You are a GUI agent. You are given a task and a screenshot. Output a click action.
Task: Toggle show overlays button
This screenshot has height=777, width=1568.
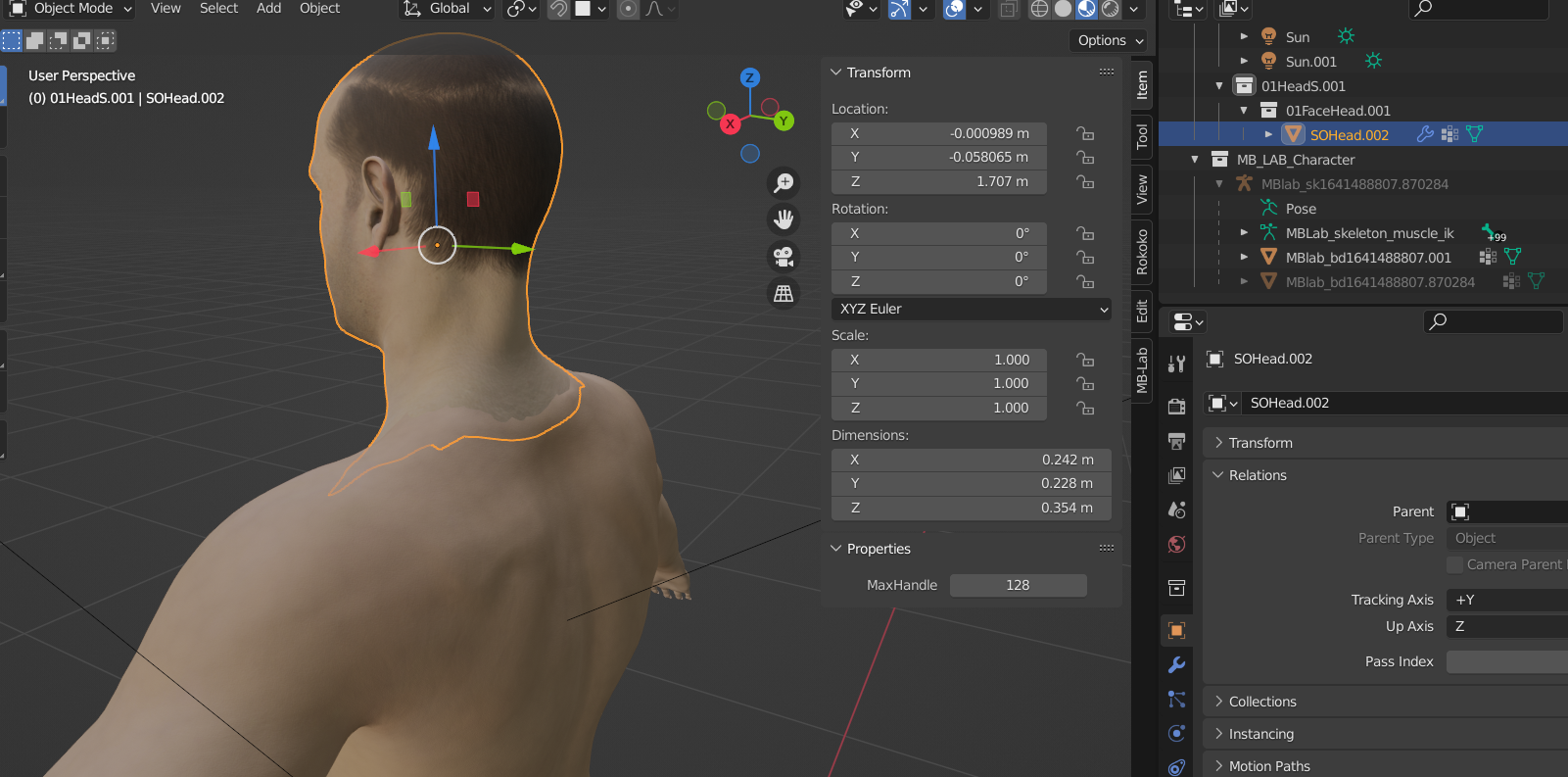click(954, 9)
